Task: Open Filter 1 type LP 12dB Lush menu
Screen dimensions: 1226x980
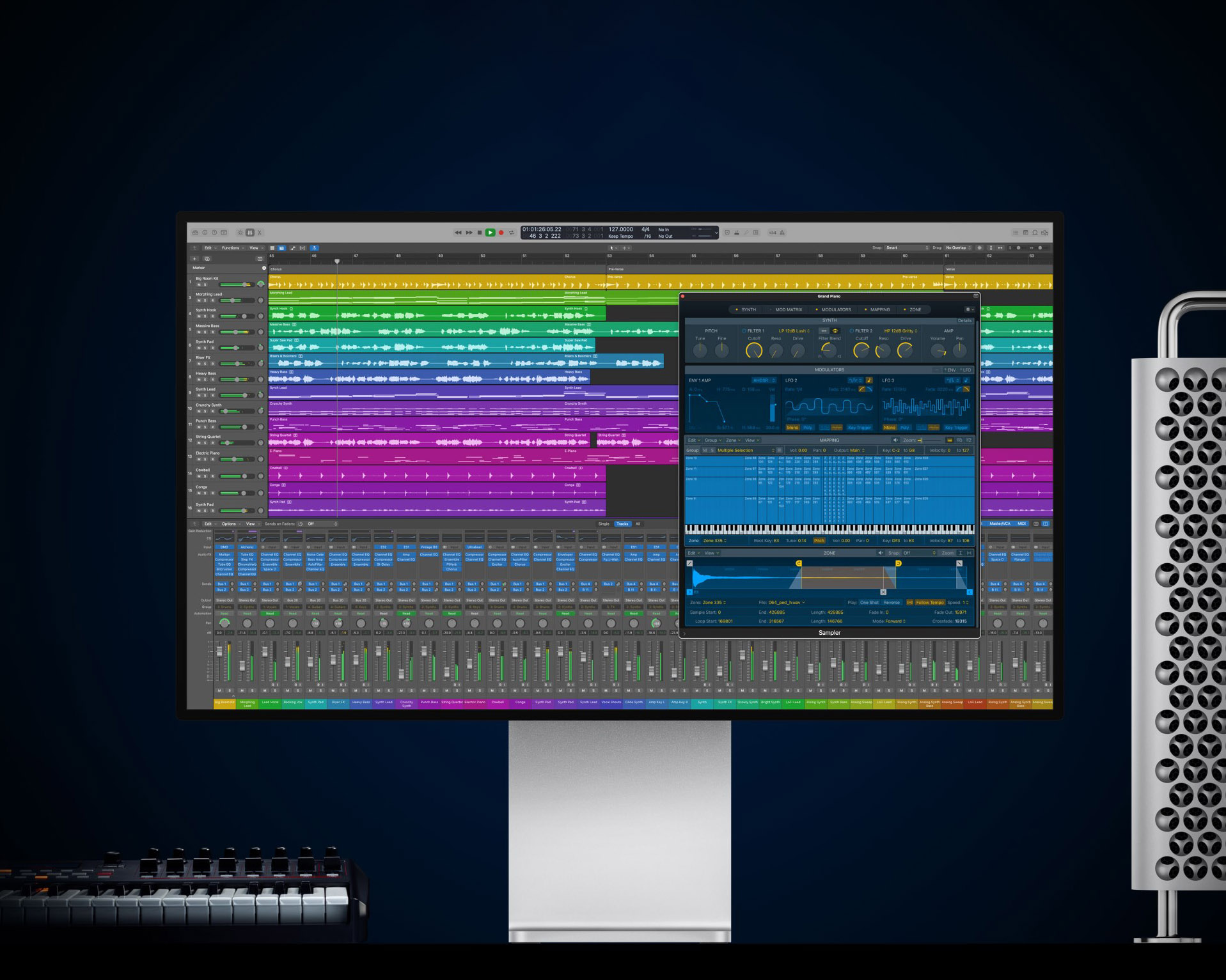Action: (794, 331)
